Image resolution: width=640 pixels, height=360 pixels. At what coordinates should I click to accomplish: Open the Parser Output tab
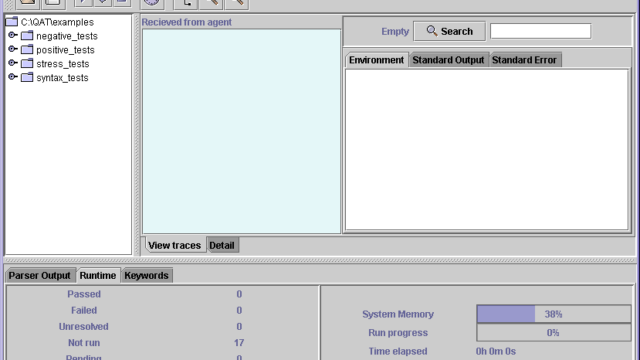tap(40, 276)
